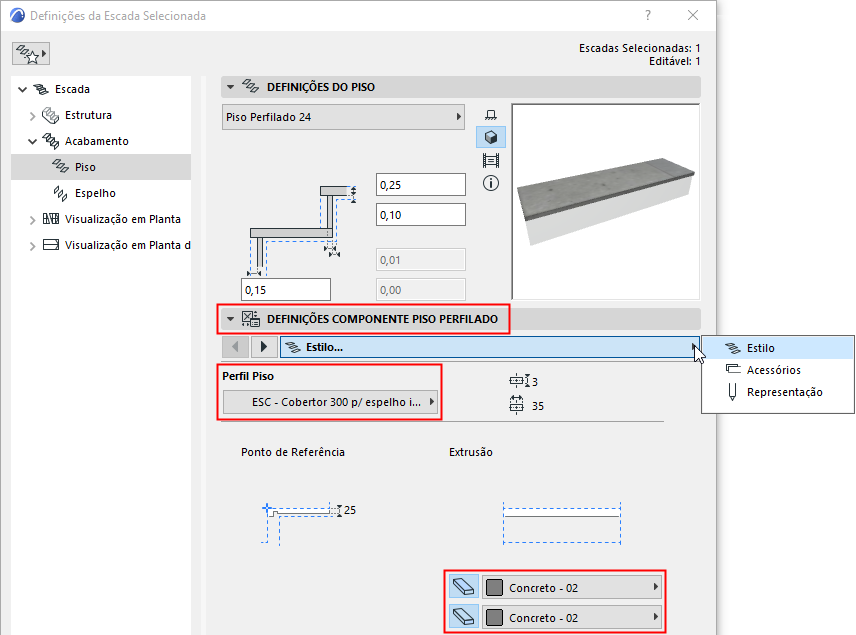This screenshot has height=635, width=856.
Task: Collapse the Definições do Piso panel
Action: (230, 87)
